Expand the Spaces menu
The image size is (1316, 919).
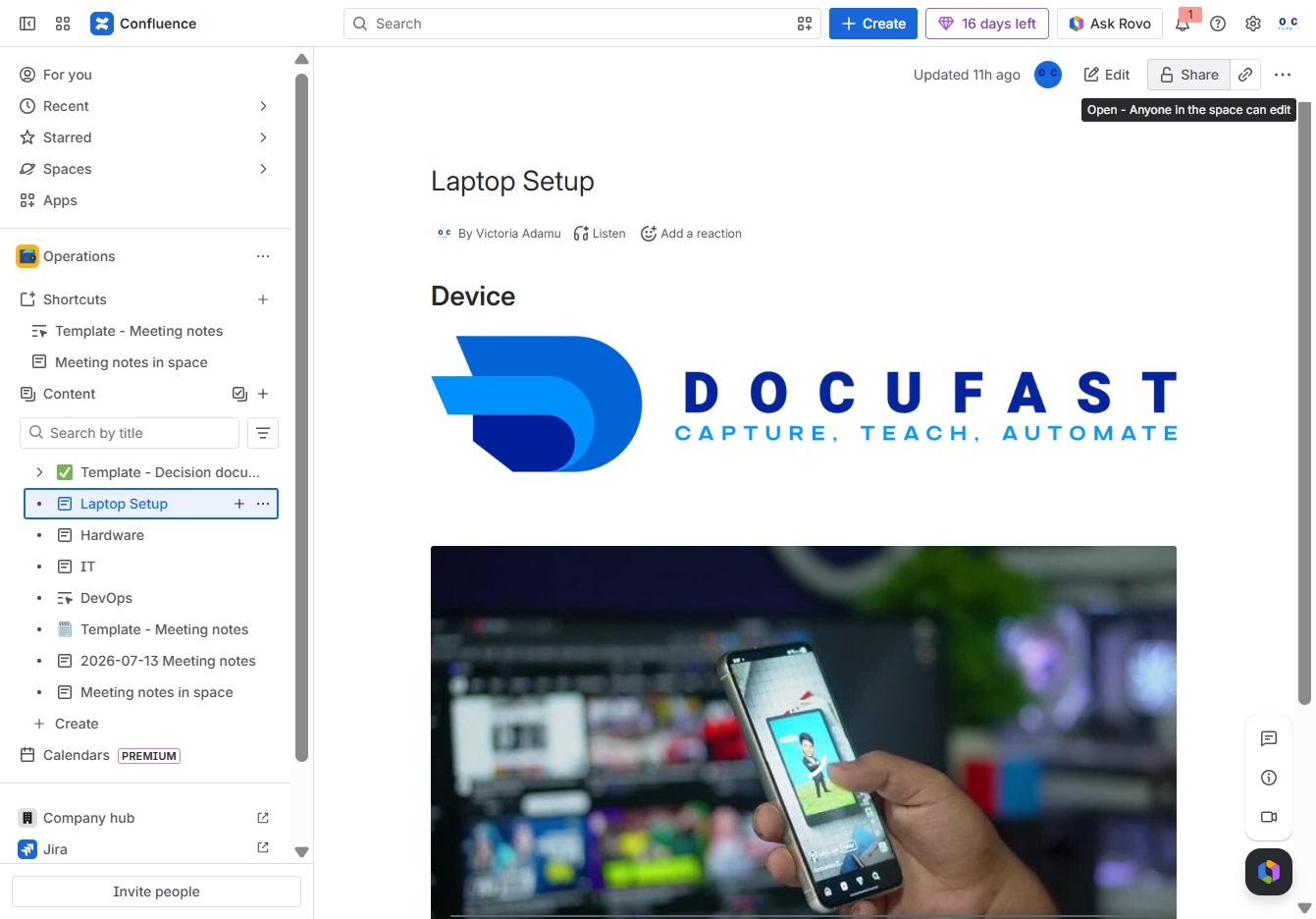pos(263,169)
